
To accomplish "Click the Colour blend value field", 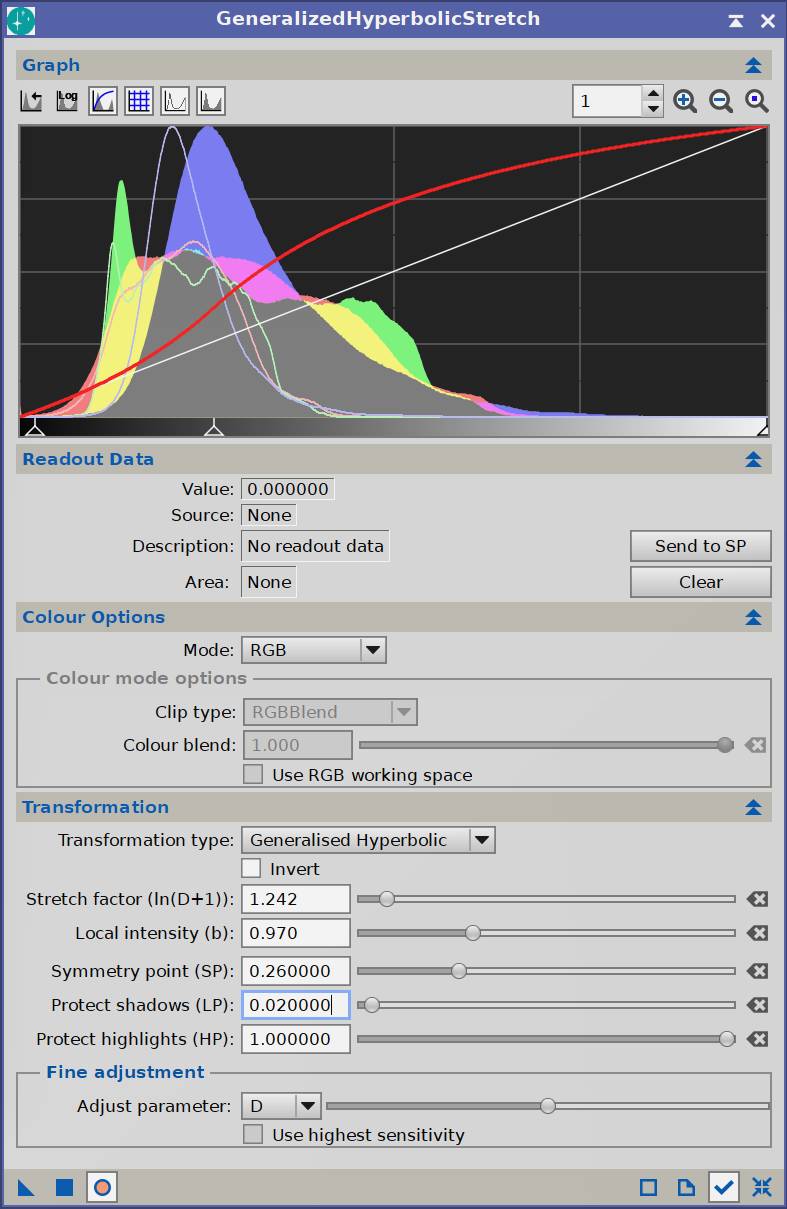I will [297, 745].
